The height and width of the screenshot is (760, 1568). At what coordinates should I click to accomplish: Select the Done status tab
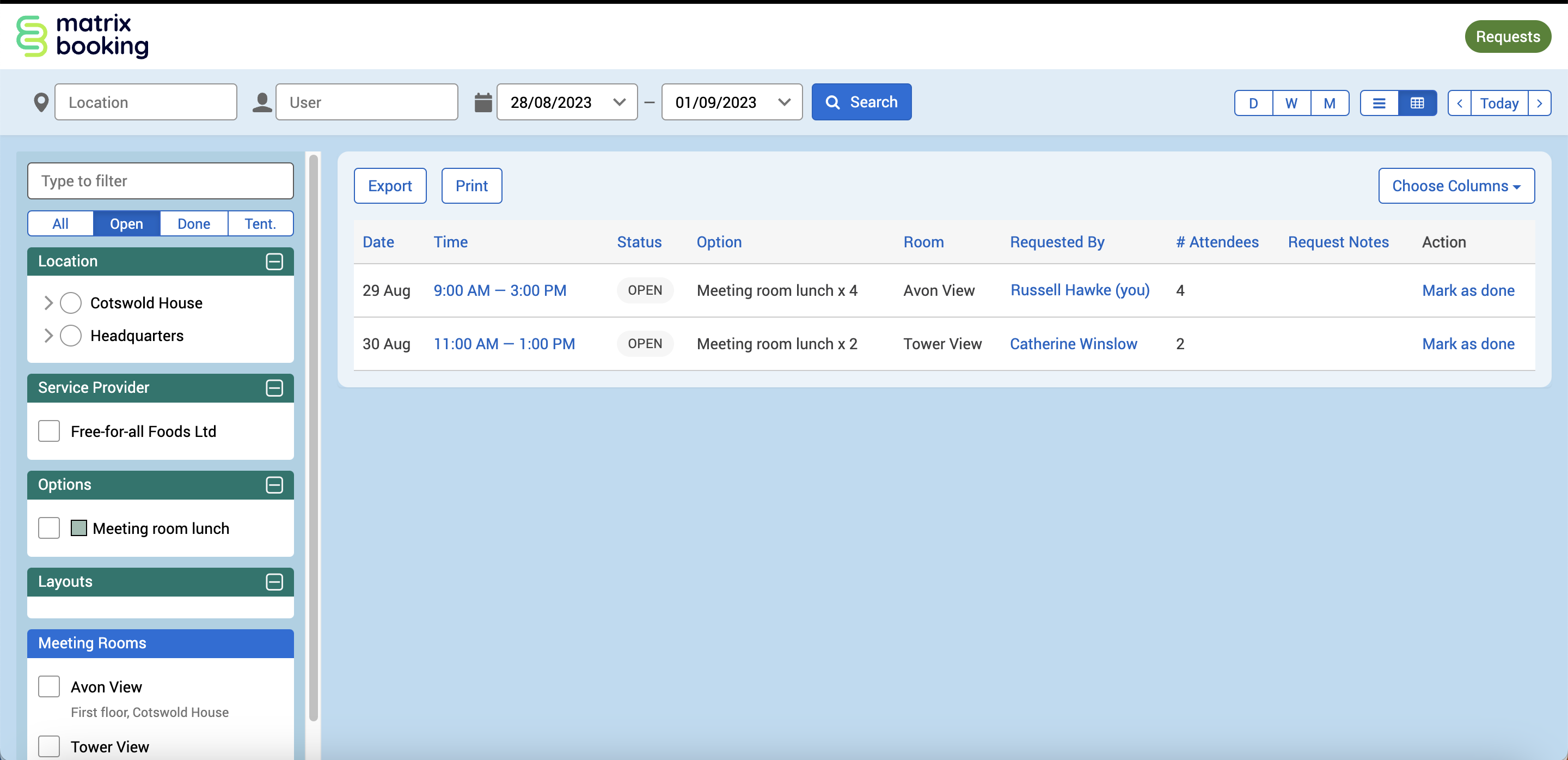click(194, 223)
